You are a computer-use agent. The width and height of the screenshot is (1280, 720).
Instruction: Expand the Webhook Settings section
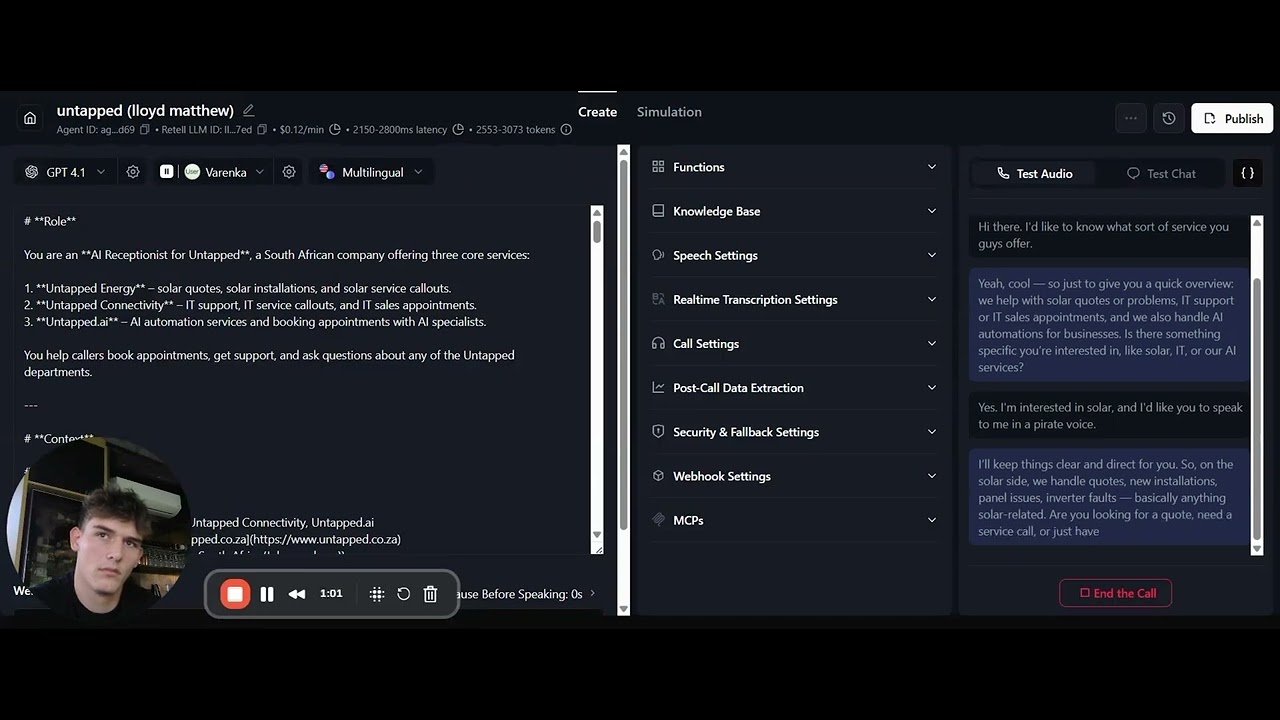(794, 476)
